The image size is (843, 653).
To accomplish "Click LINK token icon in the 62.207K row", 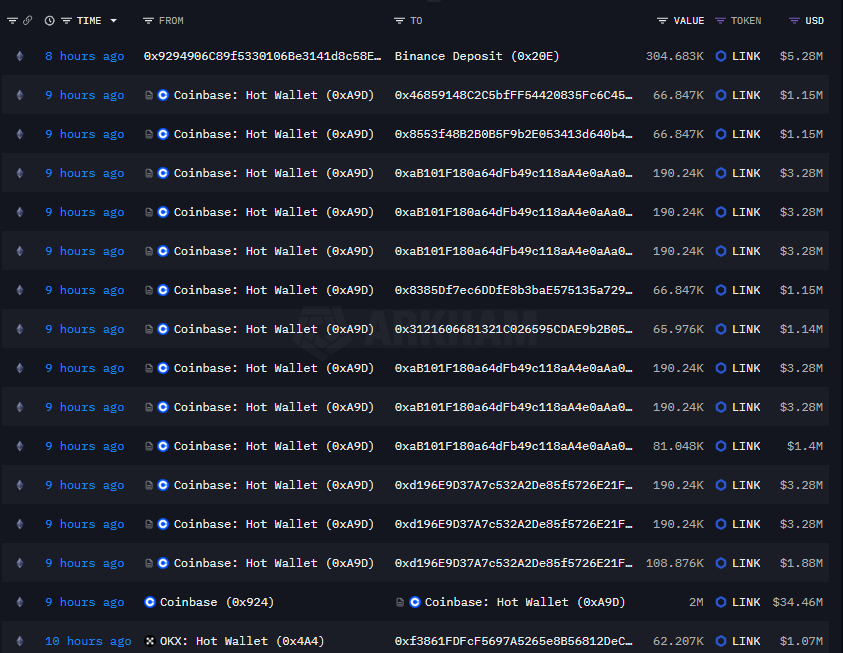I will click(x=721, y=641).
